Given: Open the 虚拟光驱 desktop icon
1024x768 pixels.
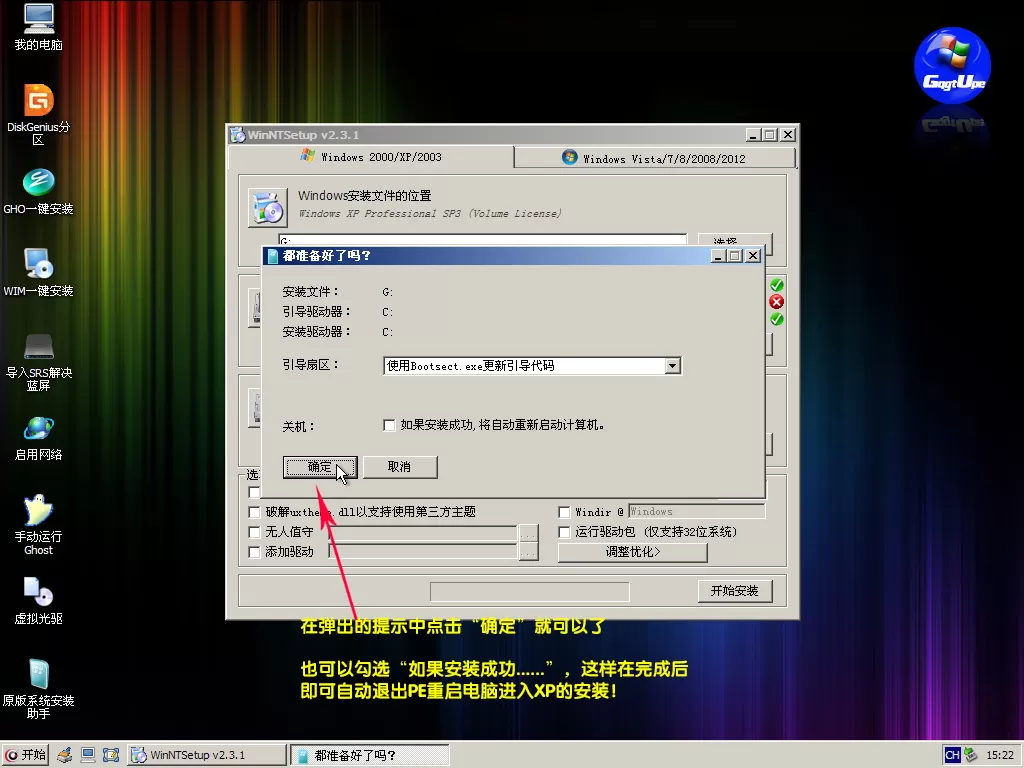Looking at the screenshot, I should point(38,593).
